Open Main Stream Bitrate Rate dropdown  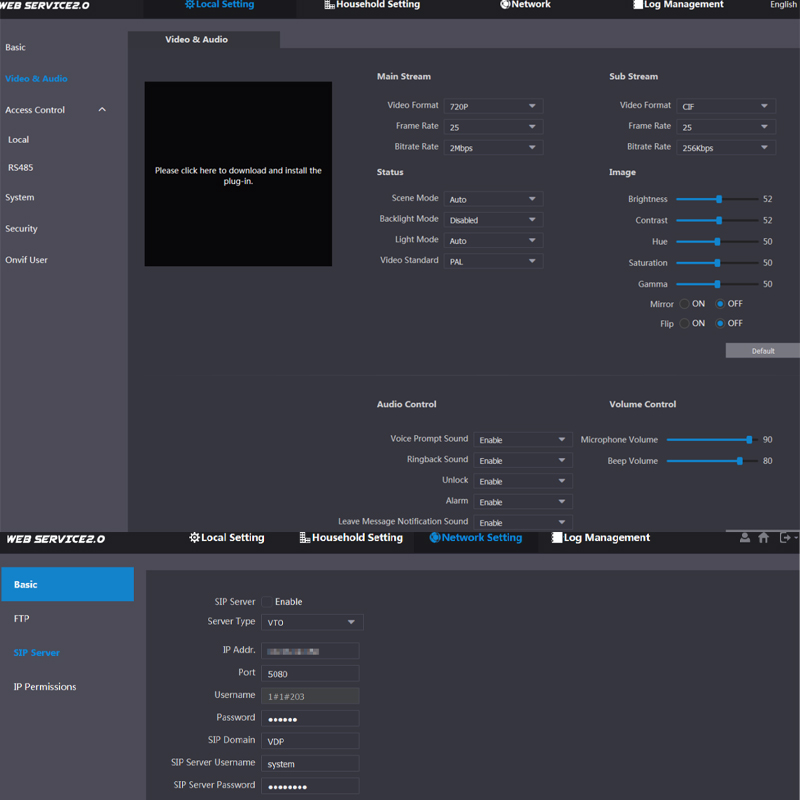(493, 148)
